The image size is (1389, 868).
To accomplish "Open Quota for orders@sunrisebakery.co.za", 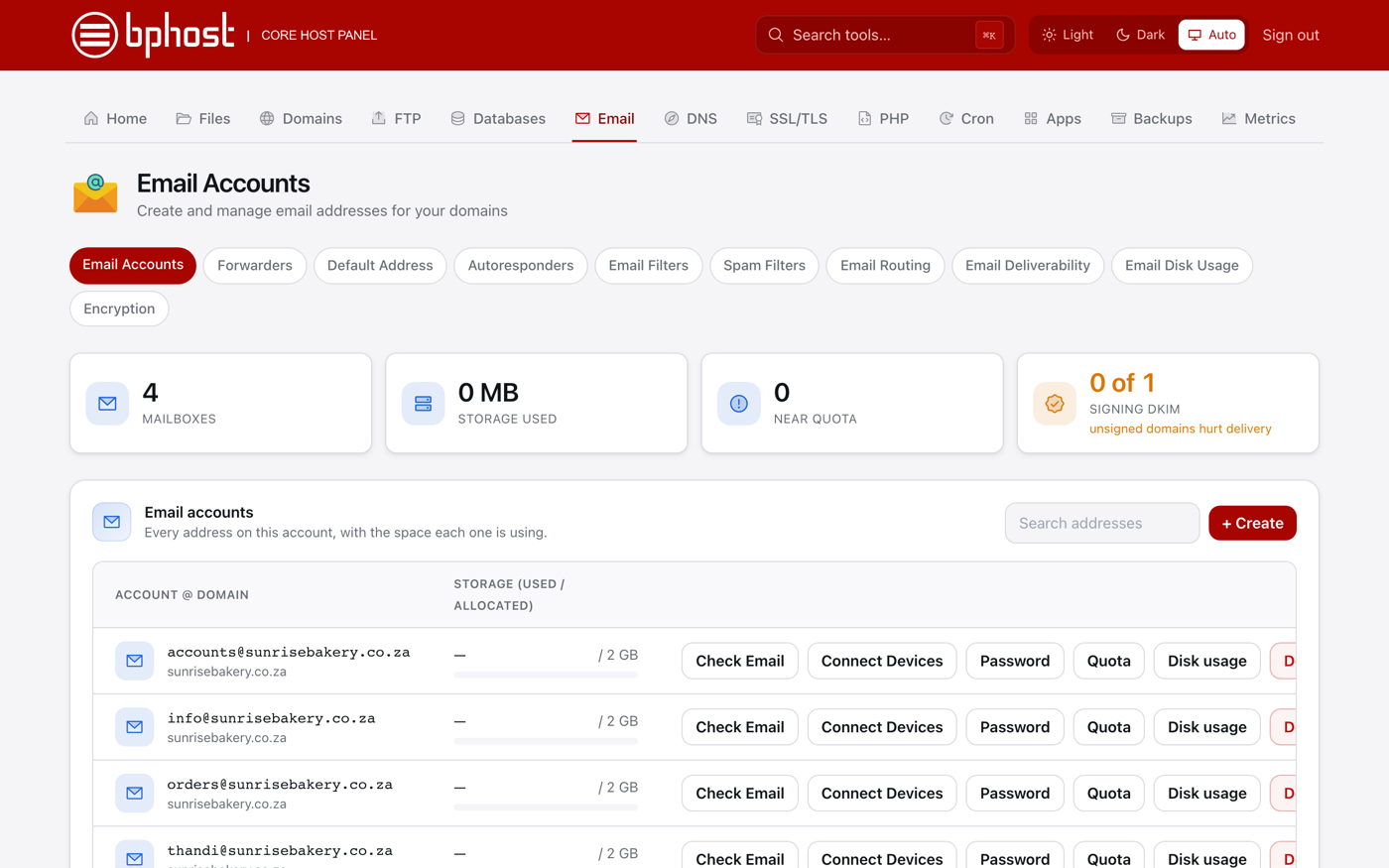I will [1108, 794].
